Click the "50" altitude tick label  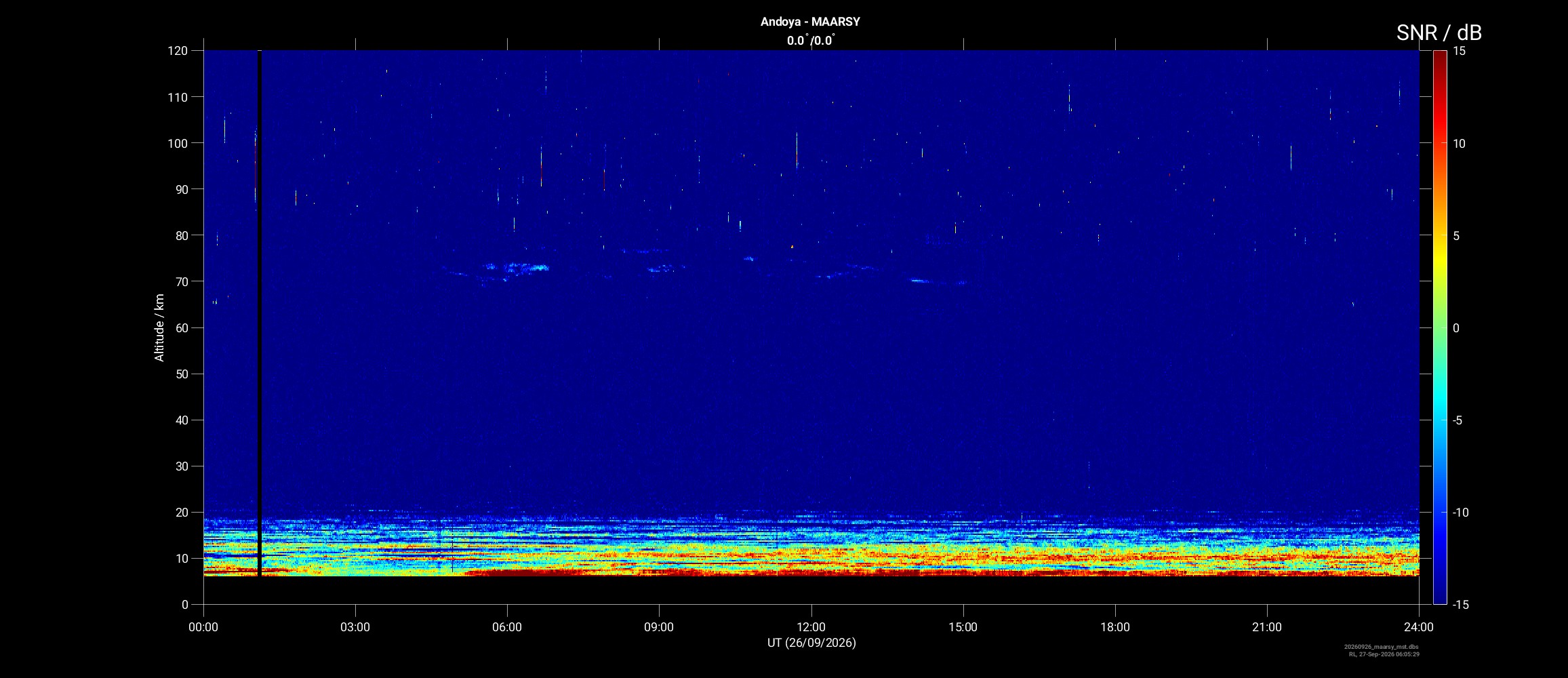[182, 374]
